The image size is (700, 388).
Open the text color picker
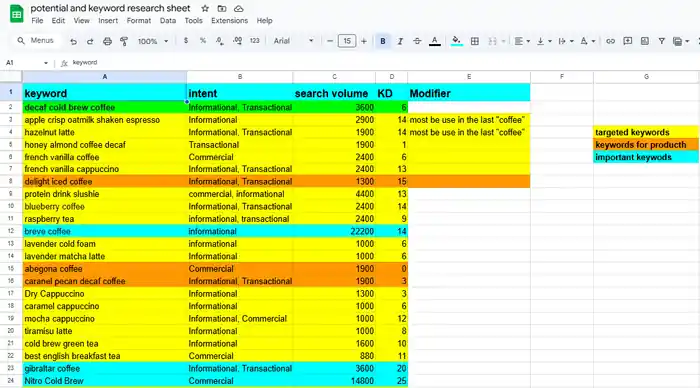coord(434,41)
